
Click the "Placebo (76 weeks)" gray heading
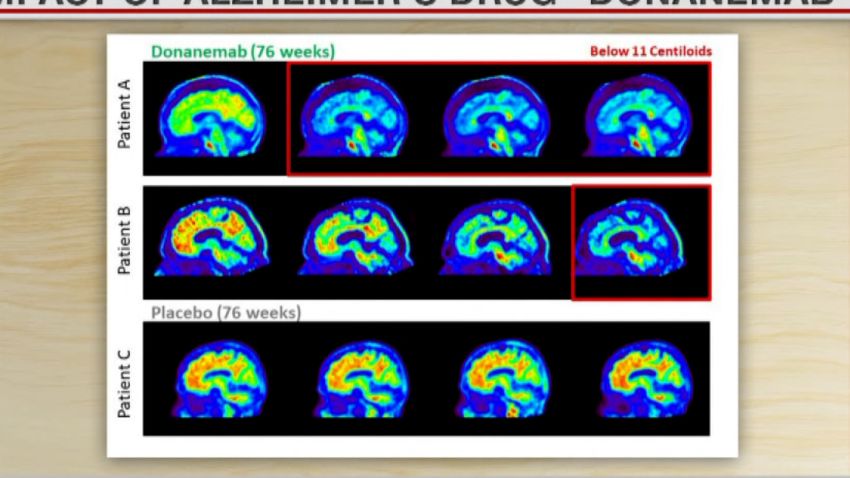[226, 313]
